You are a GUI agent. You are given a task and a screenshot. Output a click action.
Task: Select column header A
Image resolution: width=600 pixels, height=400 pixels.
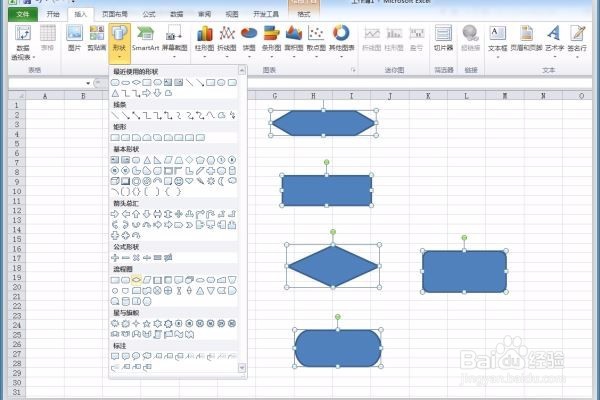coord(45,96)
